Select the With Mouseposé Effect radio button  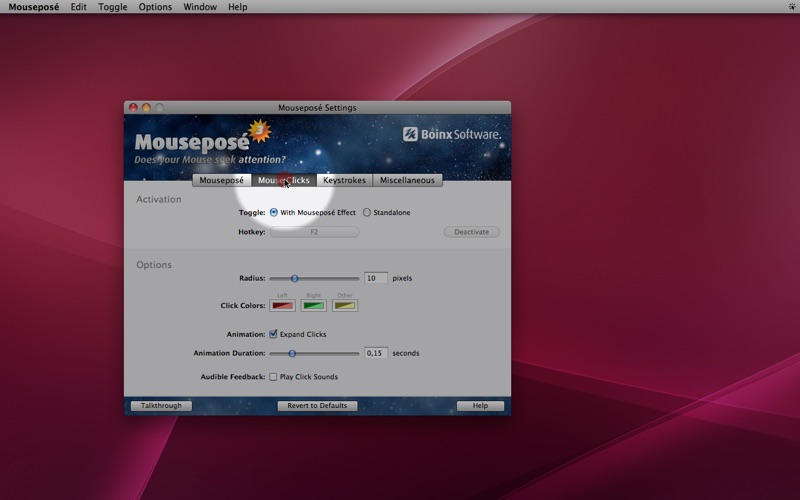click(274, 212)
